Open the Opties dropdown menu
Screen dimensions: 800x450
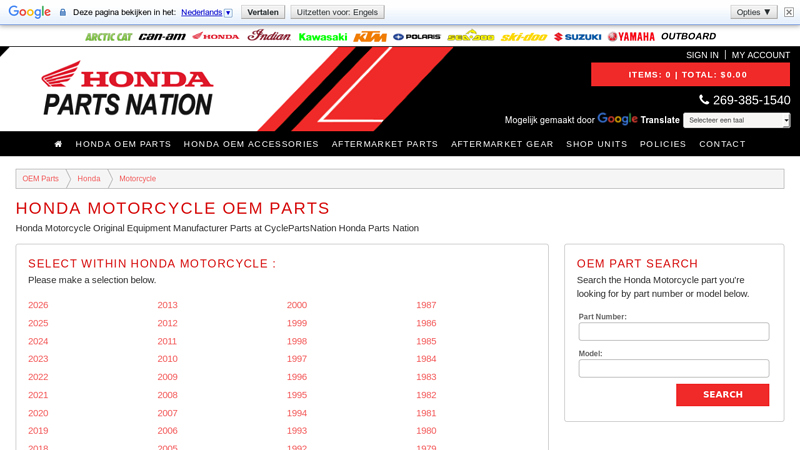coord(754,12)
